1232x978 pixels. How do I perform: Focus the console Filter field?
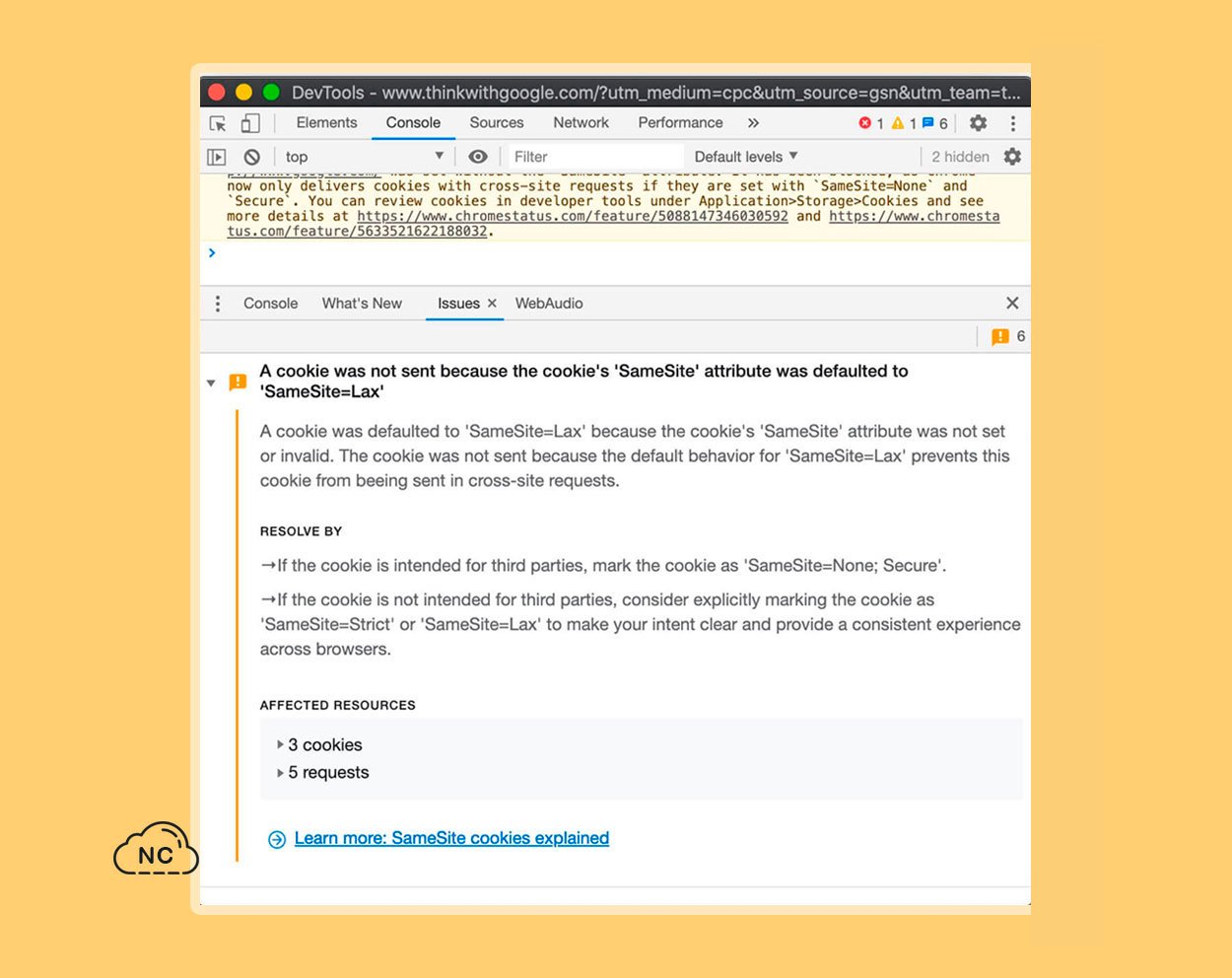click(594, 157)
